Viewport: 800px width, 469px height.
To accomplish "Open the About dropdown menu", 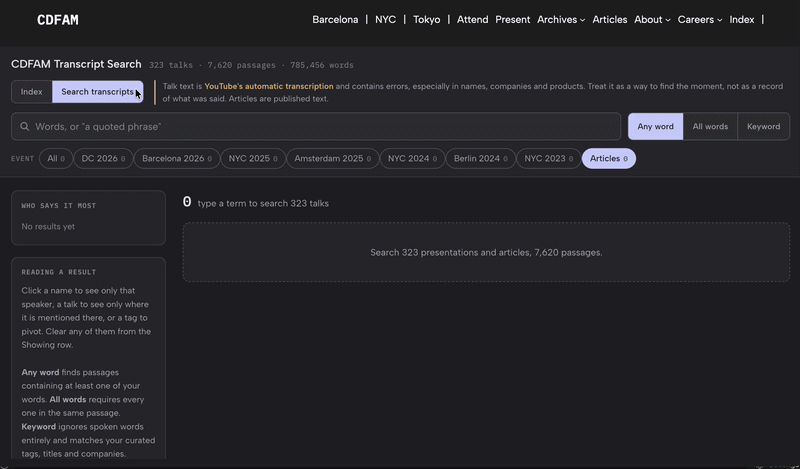I will pos(652,20).
